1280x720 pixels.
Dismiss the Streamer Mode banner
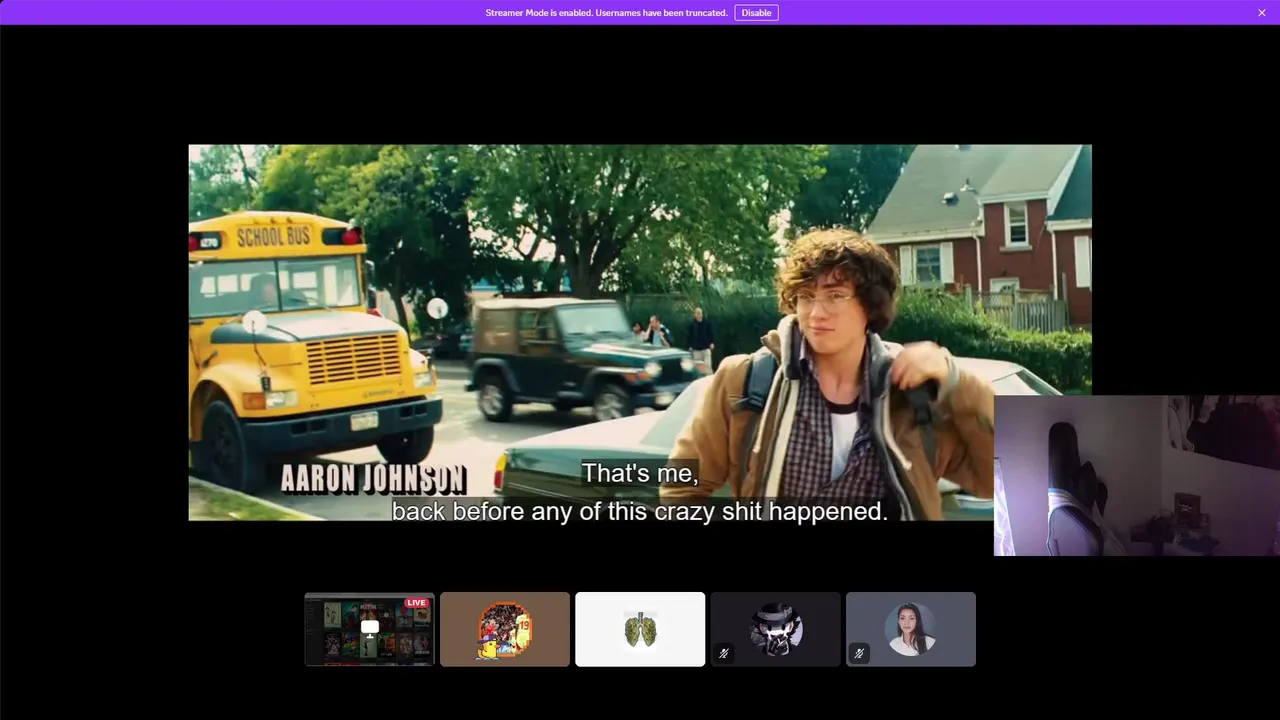[1262, 12]
